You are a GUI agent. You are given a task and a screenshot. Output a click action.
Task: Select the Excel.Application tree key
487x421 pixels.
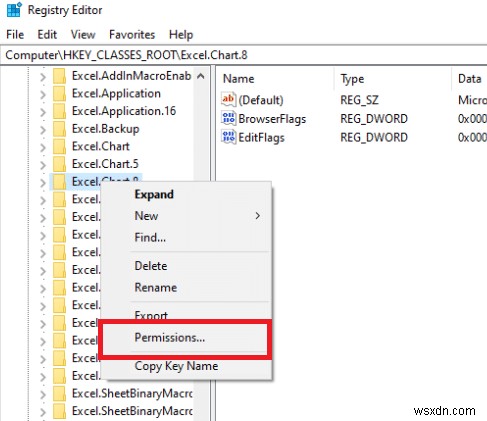click(116, 94)
